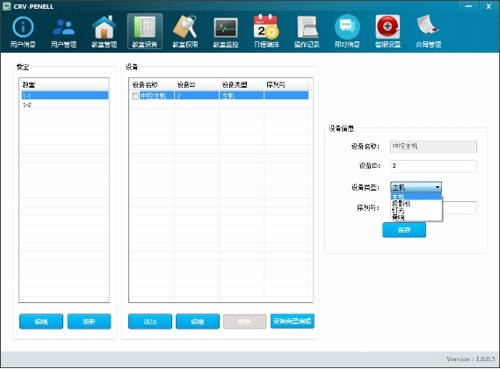
Task: Tick the checkbox in first device row
Action: click(x=135, y=96)
